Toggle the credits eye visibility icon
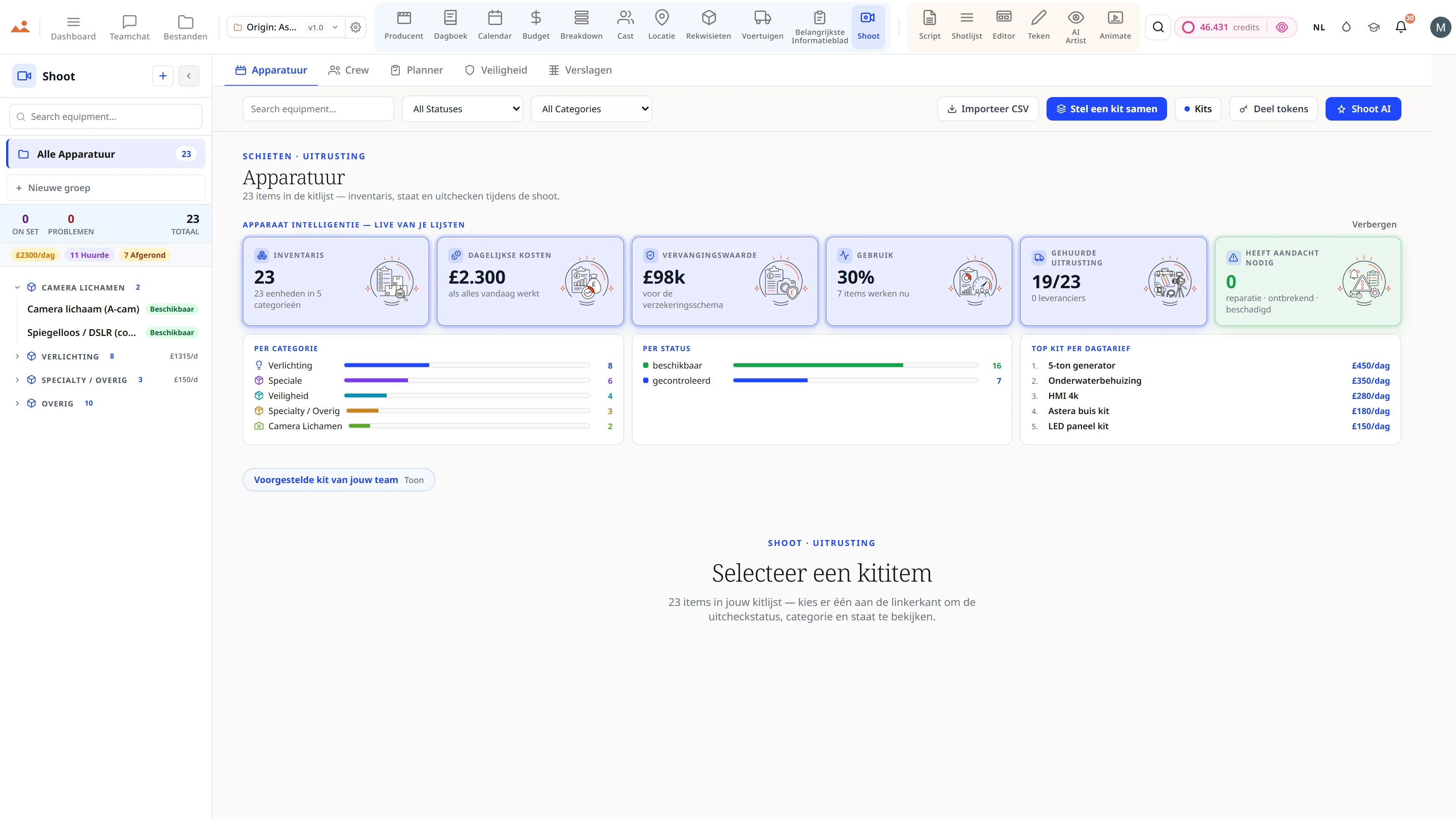The image size is (1456, 819). pyautogui.click(x=1281, y=27)
